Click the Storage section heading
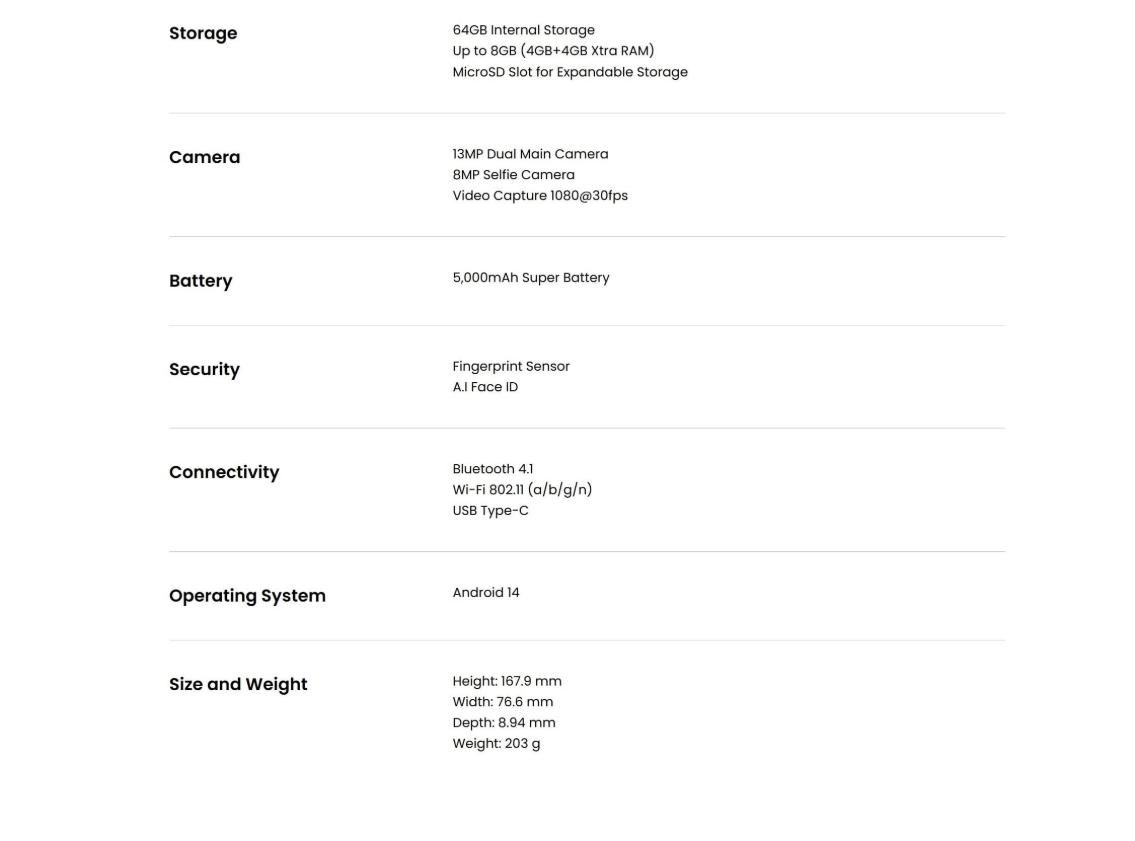 203,33
